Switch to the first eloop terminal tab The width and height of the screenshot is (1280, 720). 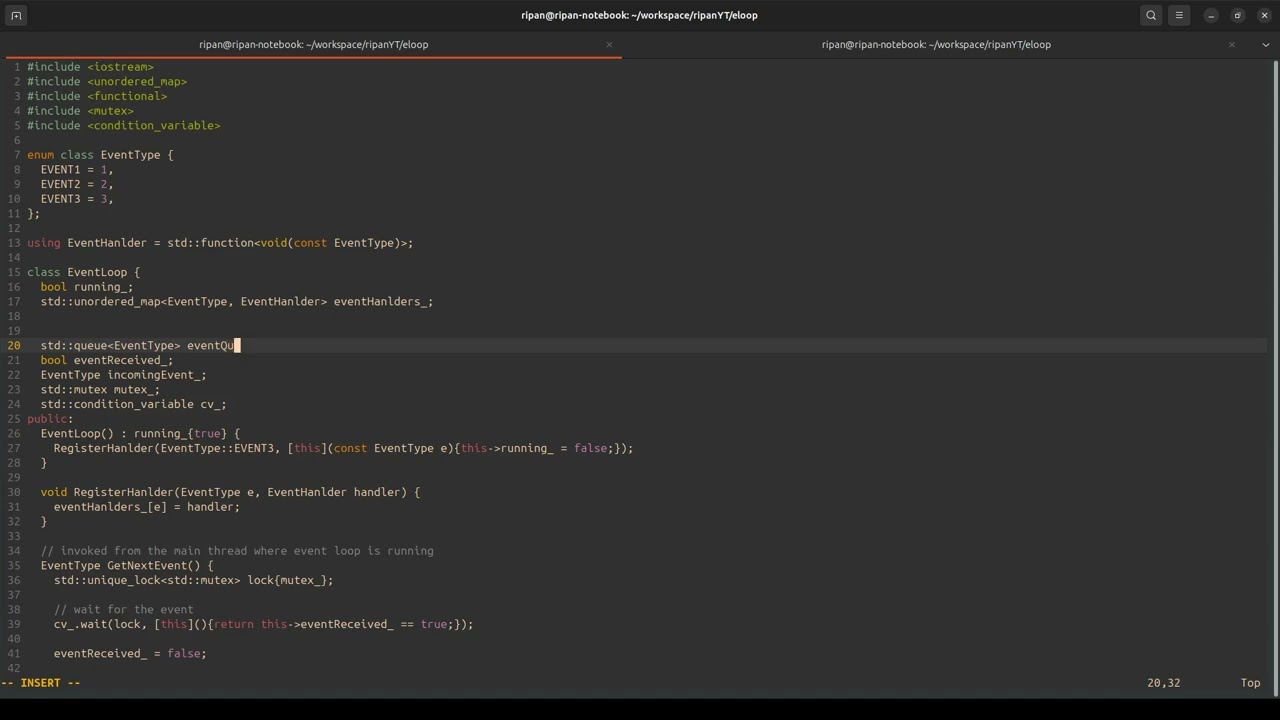pos(313,44)
